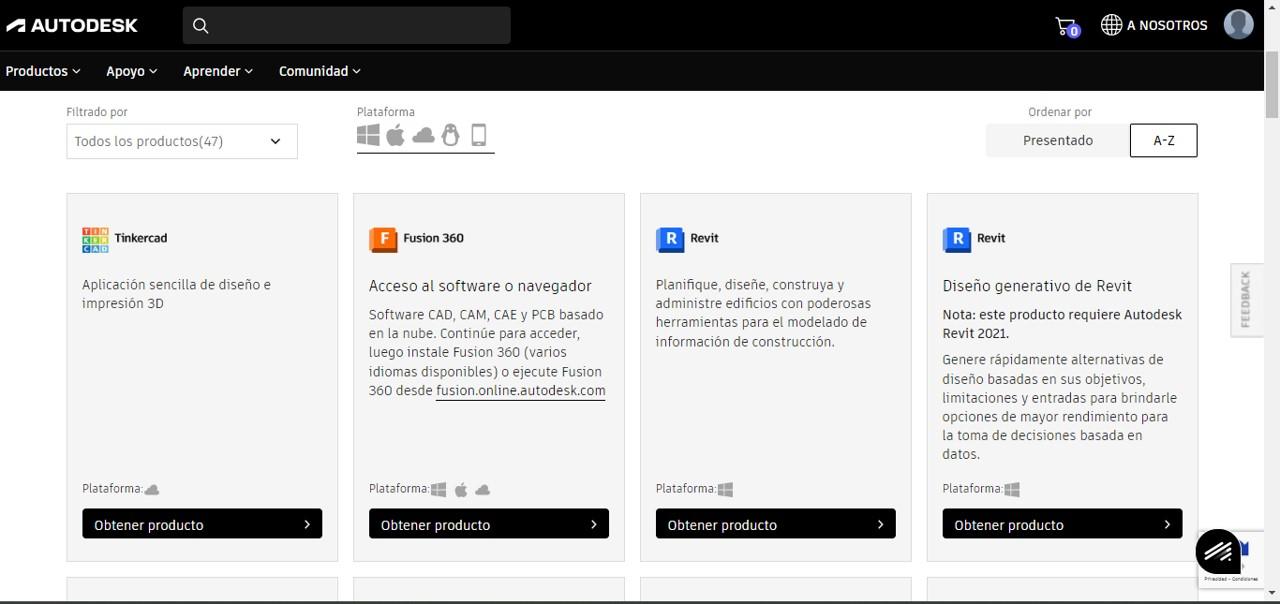1280x604 pixels.
Task: Open the Aprender menu
Action: click(x=218, y=71)
